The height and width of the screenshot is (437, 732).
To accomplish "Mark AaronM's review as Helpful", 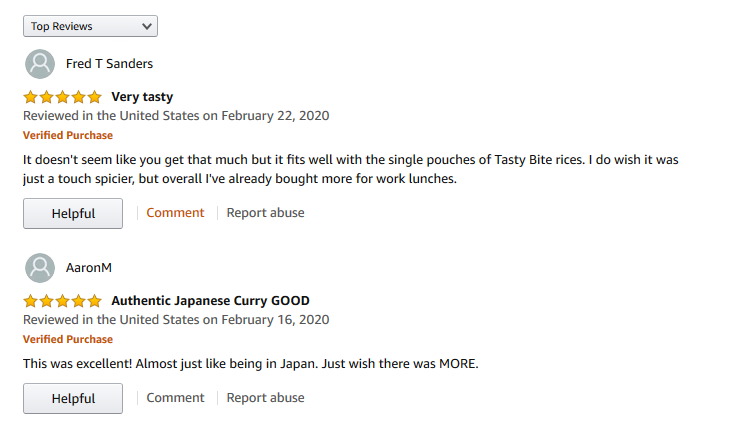I will pos(73,398).
